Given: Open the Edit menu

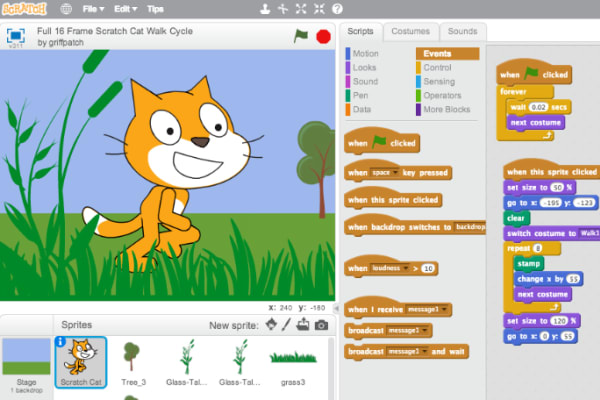Looking at the screenshot, I should coord(125,9).
